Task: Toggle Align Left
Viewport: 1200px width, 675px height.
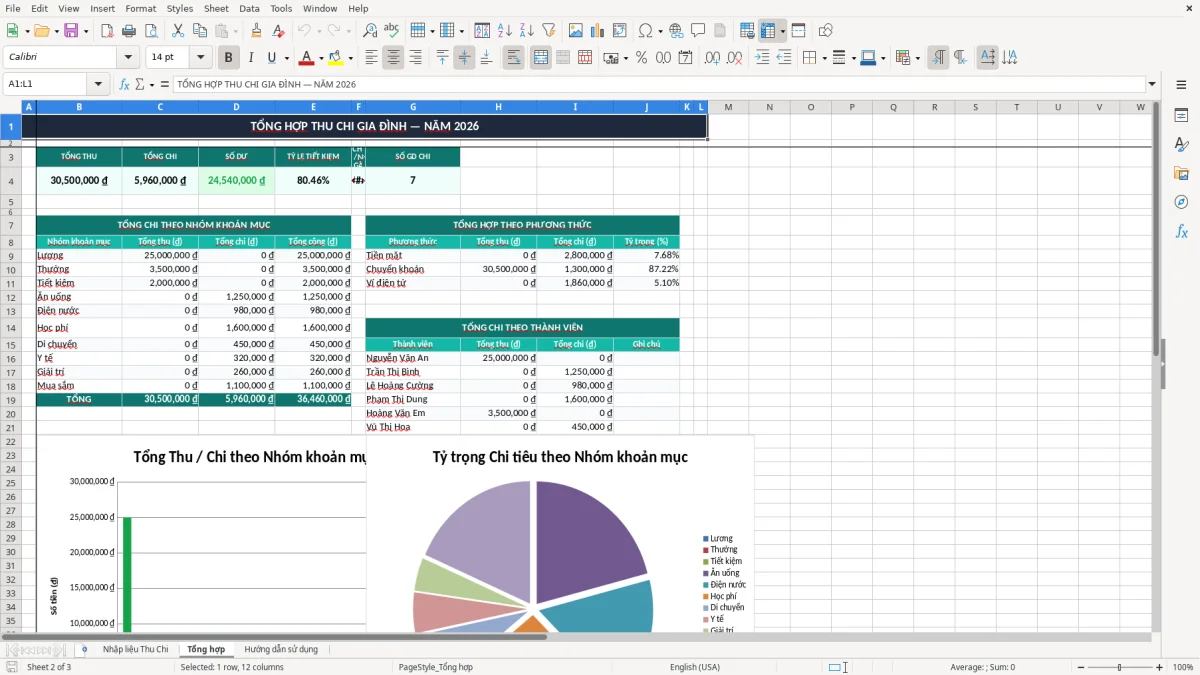Action: [371, 58]
